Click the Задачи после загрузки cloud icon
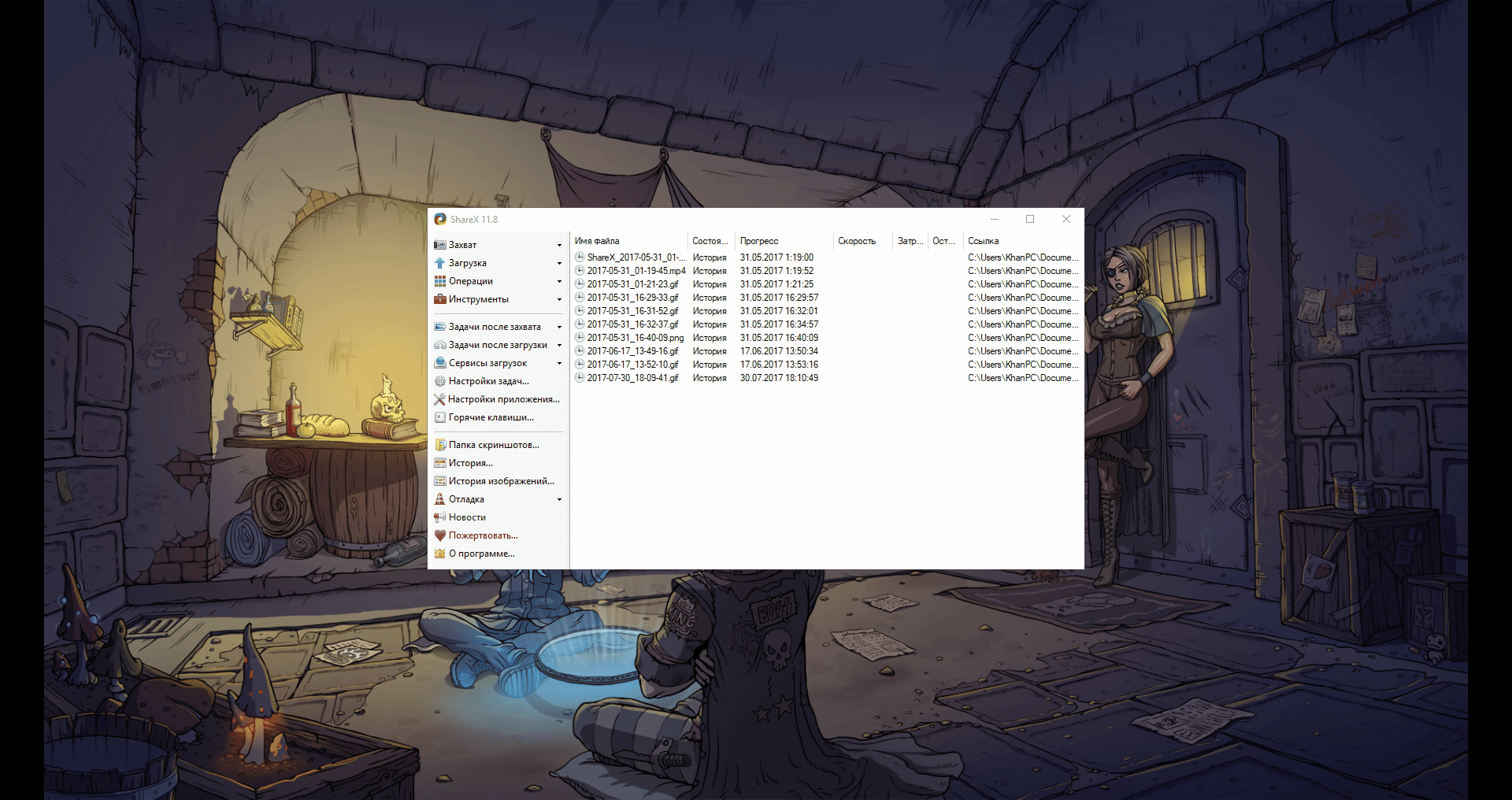The width and height of the screenshot is (1512, 800). tap(440, 345)
